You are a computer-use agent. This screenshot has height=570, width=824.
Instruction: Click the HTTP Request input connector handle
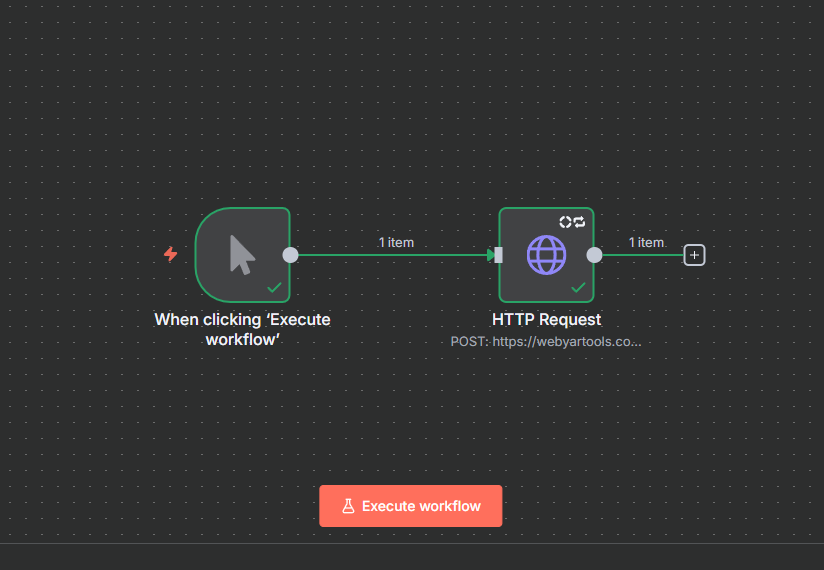pos(499,255)
